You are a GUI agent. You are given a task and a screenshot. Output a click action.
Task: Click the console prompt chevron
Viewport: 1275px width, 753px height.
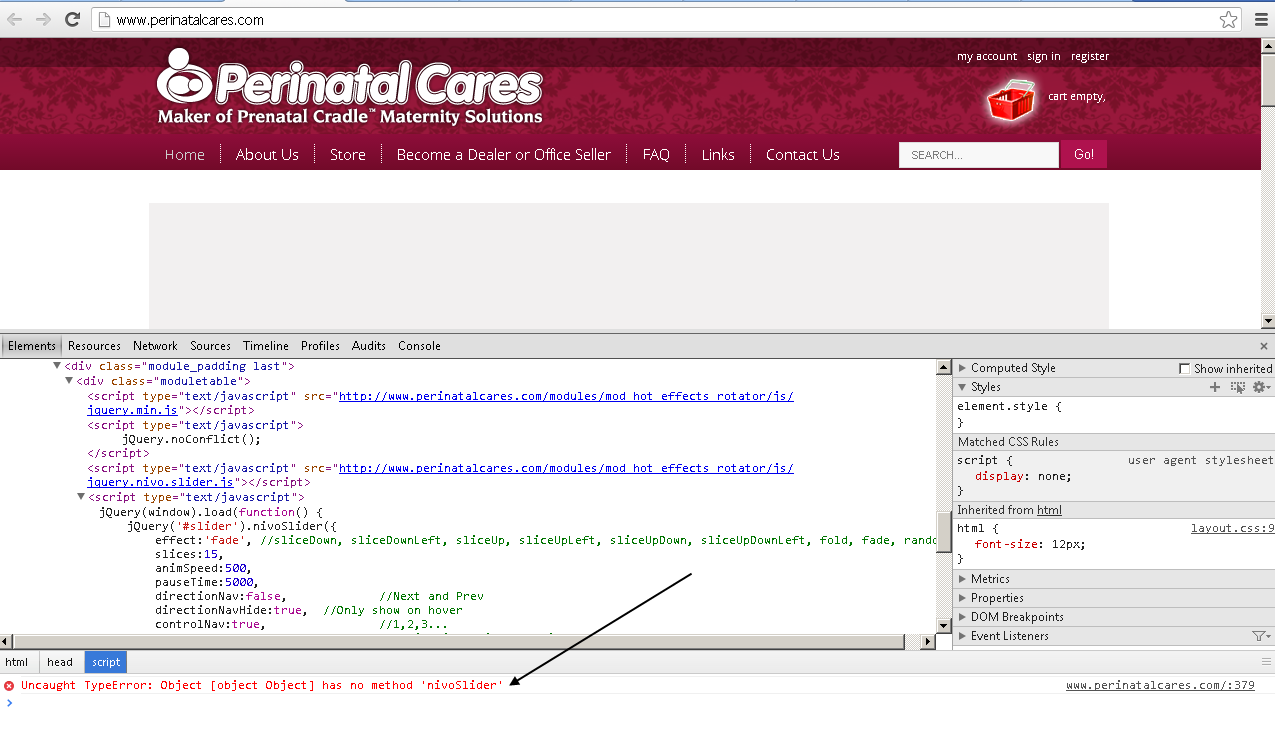tap(9, 702)
